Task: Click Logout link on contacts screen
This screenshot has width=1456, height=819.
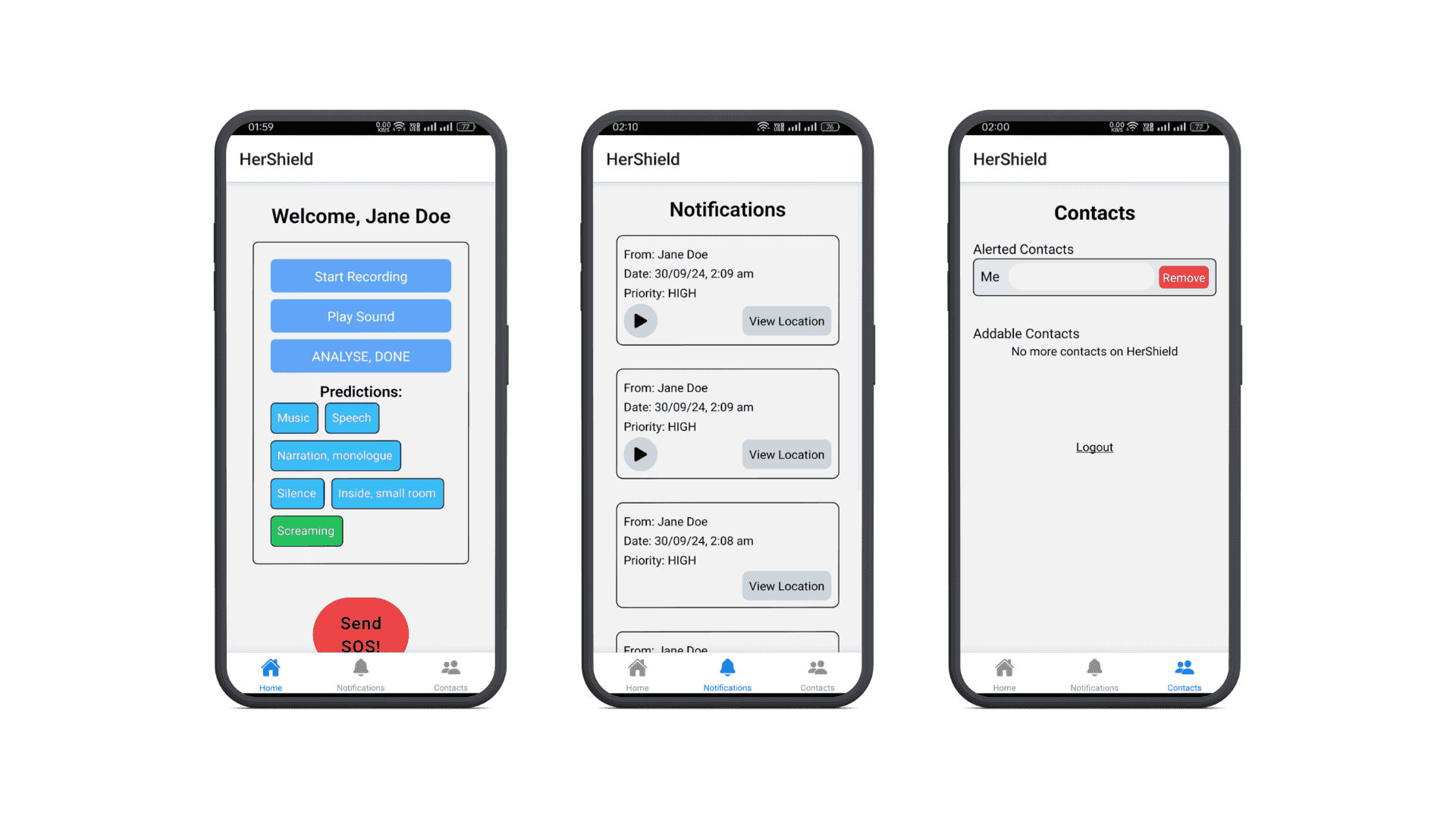Action: 1094,447
